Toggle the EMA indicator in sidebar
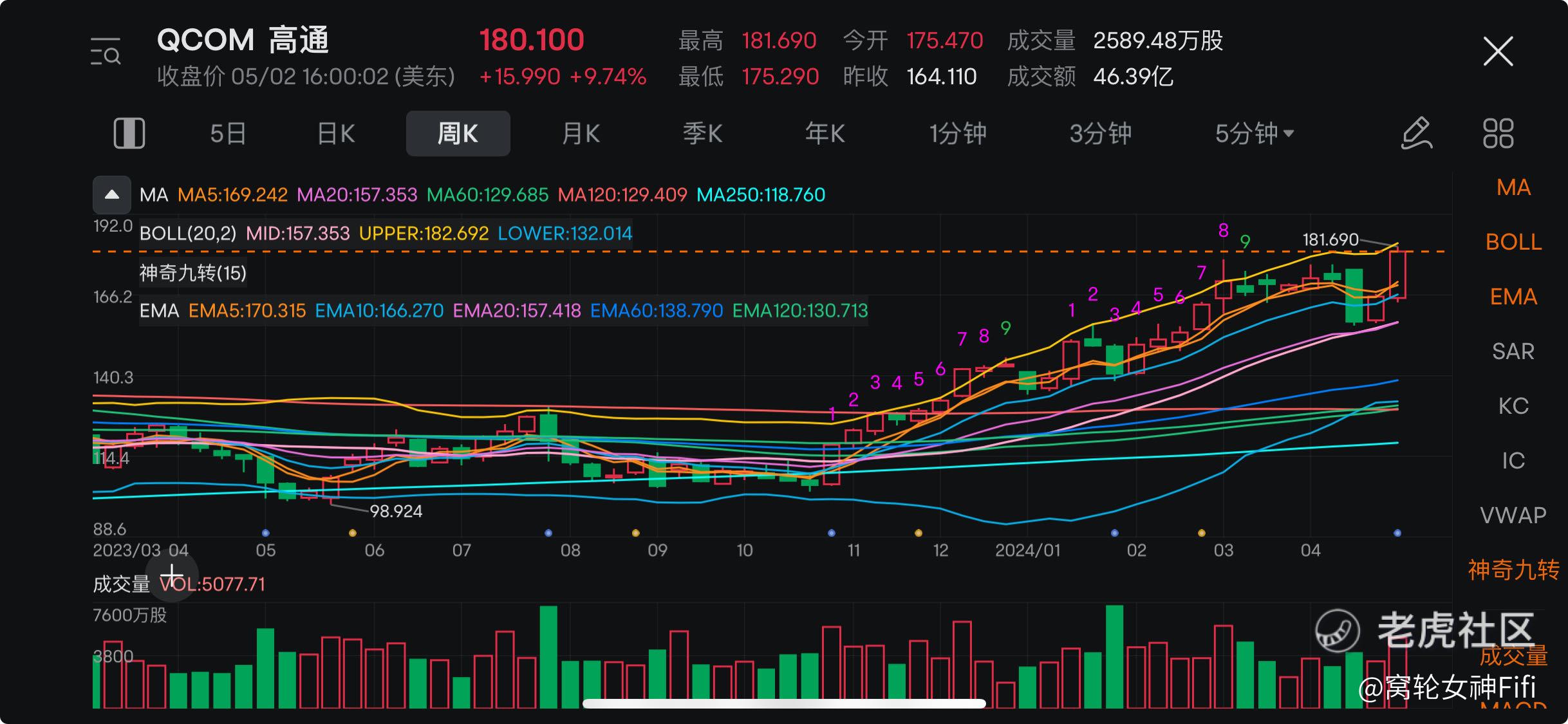Image resolution: width=1568 pixels, height=724 pixels. click(1513, 297)
